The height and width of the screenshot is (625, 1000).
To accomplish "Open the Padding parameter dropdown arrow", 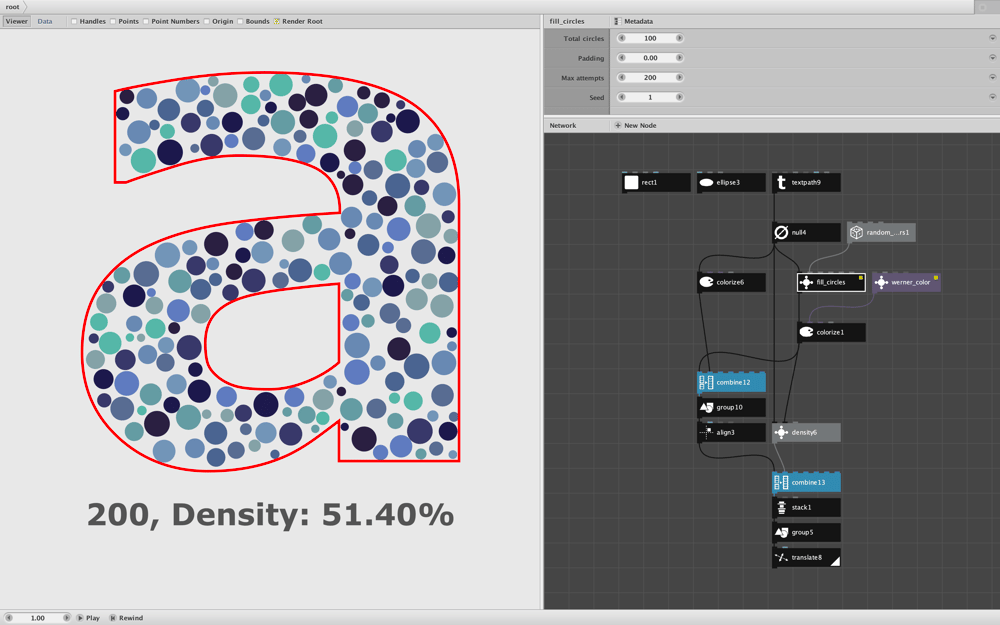I will (x=992, y=58).
